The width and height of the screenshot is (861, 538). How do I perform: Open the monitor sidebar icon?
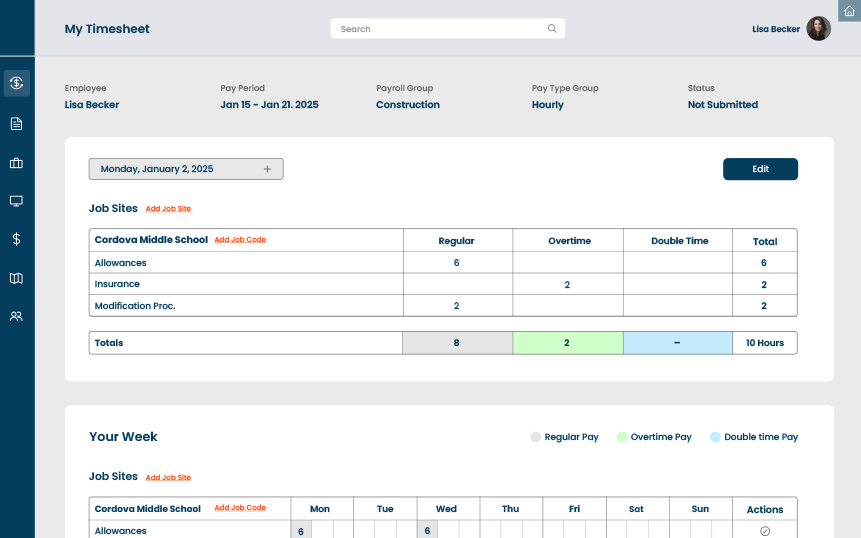[x=16, y=201]
